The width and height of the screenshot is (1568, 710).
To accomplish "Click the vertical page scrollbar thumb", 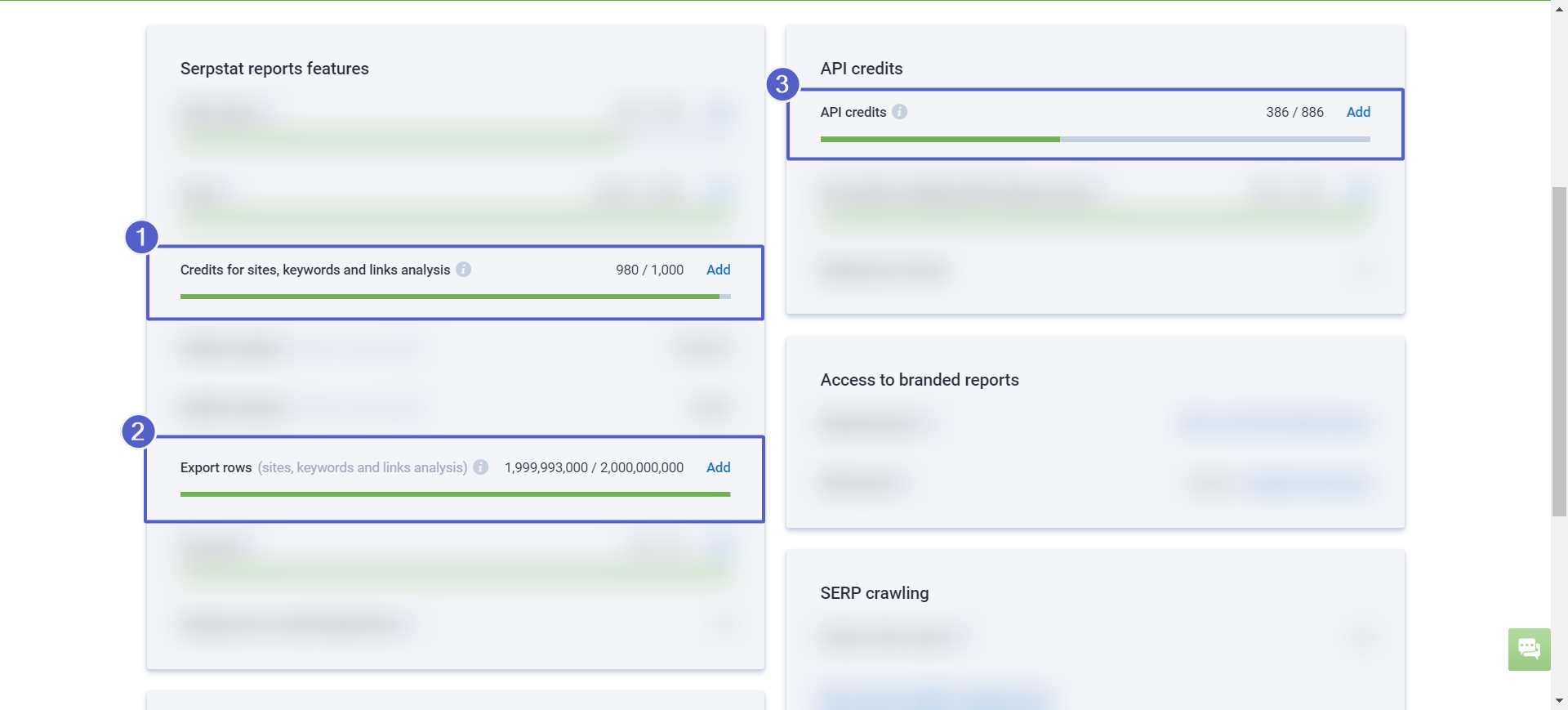I will click(1559, 351).
